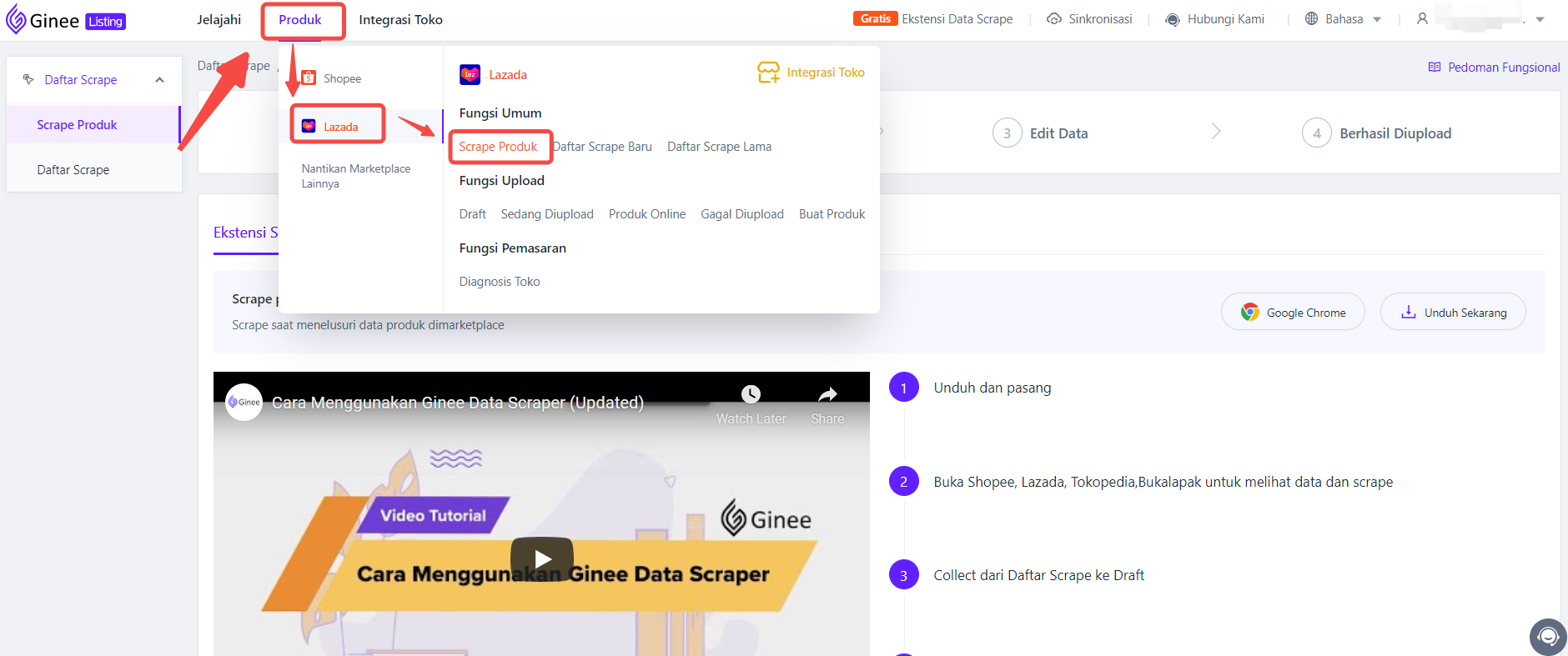Click the Watch Later clock icon

(751, 394)
